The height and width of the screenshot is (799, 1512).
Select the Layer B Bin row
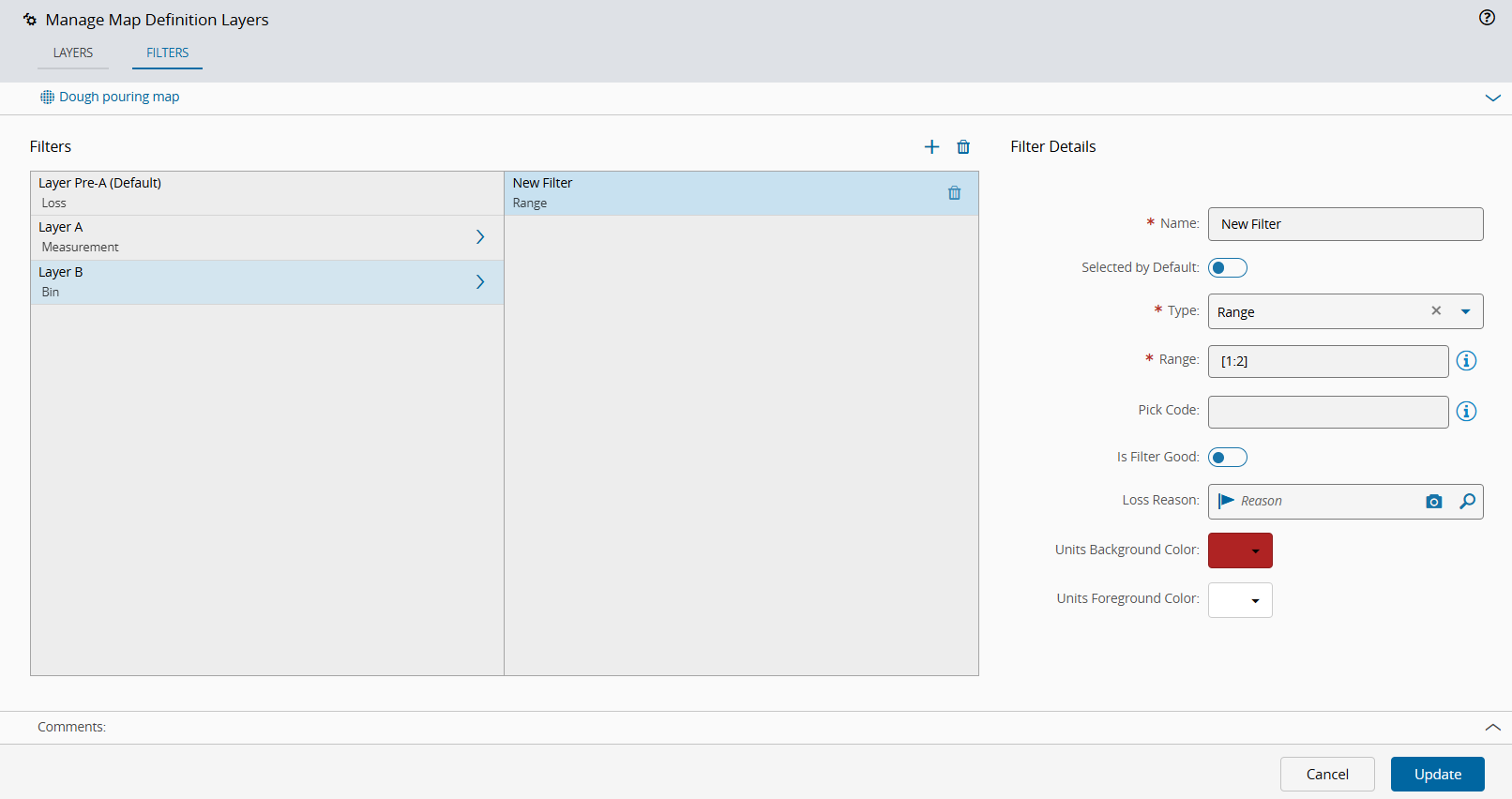click(x=267, y=281)
